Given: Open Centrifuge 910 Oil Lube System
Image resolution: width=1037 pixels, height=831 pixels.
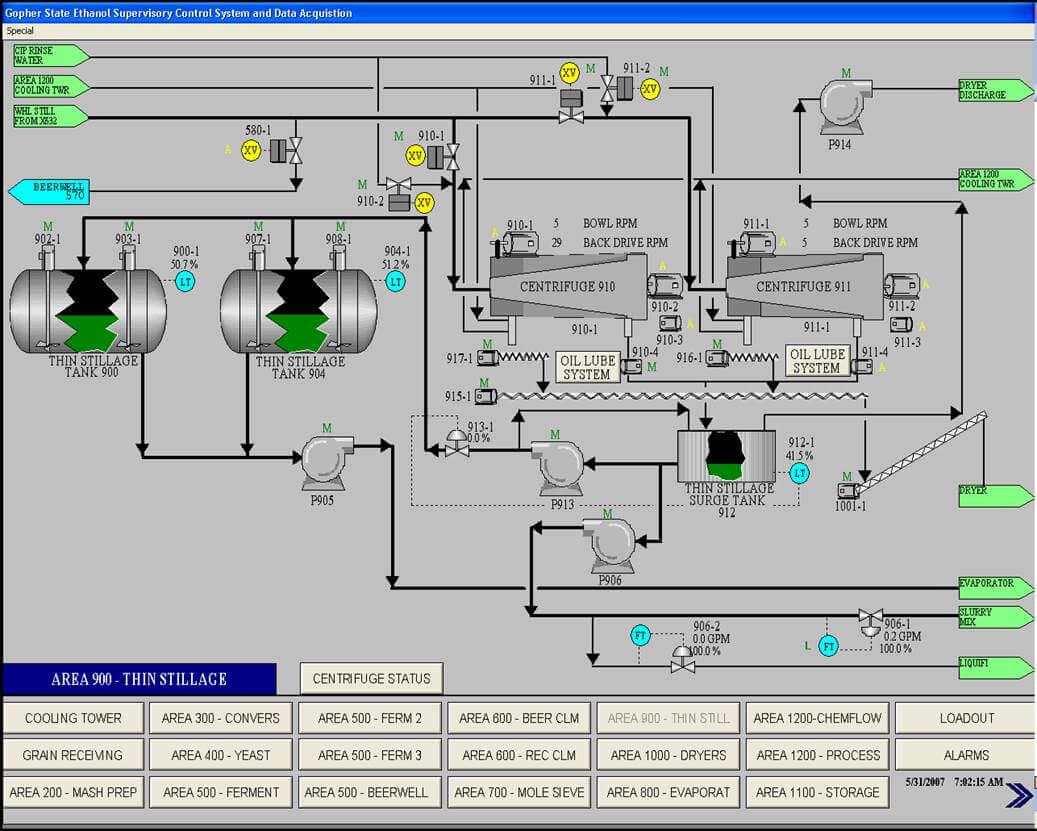Looking at the screenshot, I should coord(587,367).
